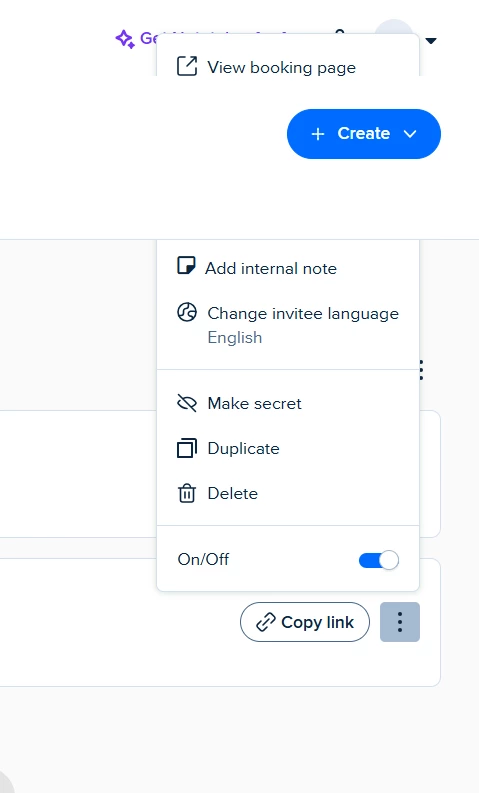Viewport: 479px width, 793px height.
Task: Click the trash can icon
Action: click(187, 493)
